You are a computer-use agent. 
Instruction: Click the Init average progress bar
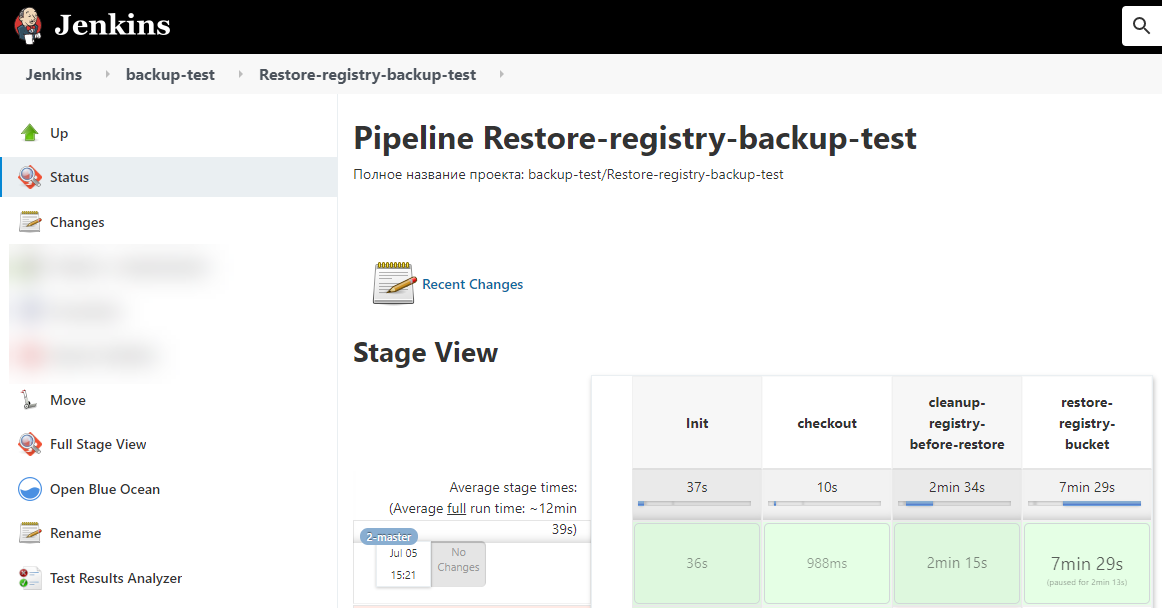(x=694, y=503)
